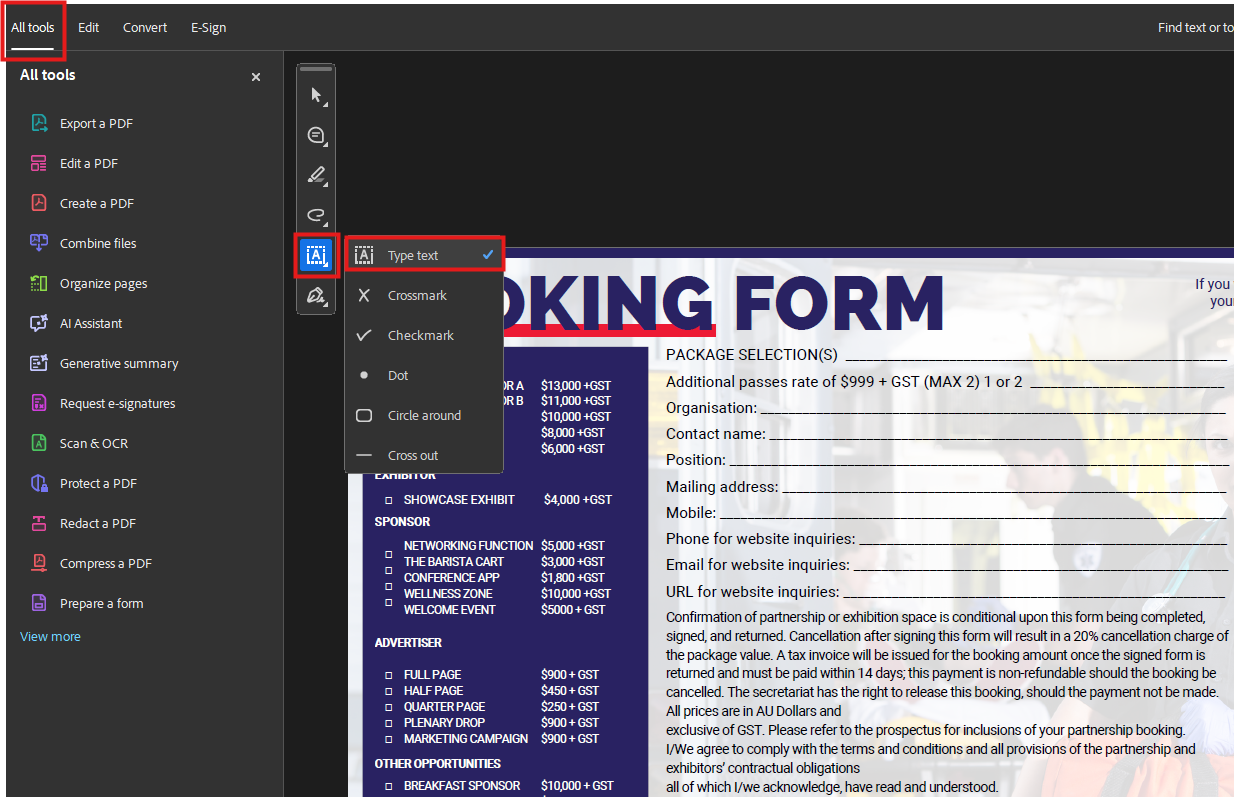The width and height of the screenshot is (1234, 797).
Task: Click the $4,000 +GST price text
Action: 578,499
